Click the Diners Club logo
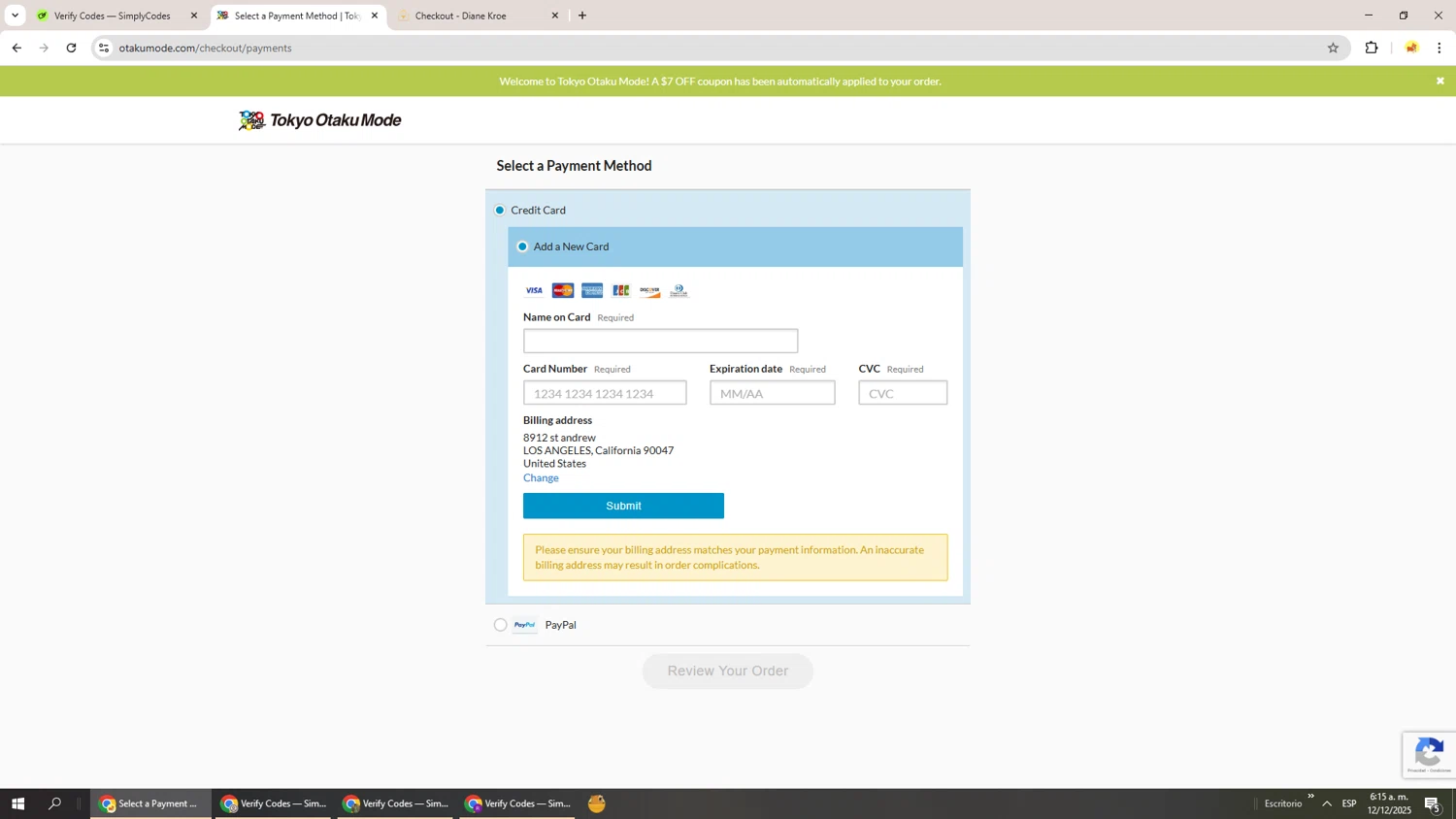 tap(678, 291)
